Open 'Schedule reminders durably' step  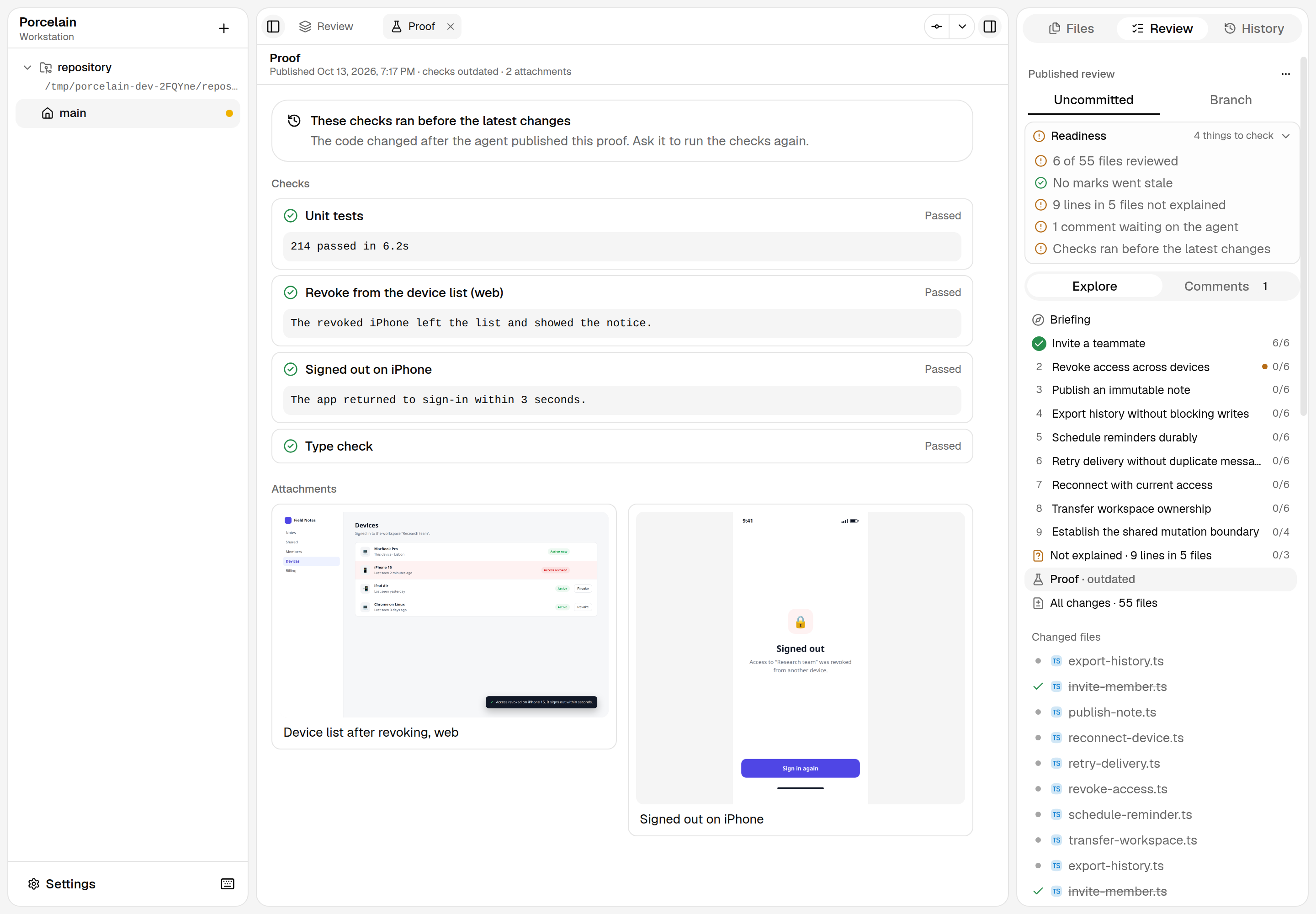(1160, 437)
